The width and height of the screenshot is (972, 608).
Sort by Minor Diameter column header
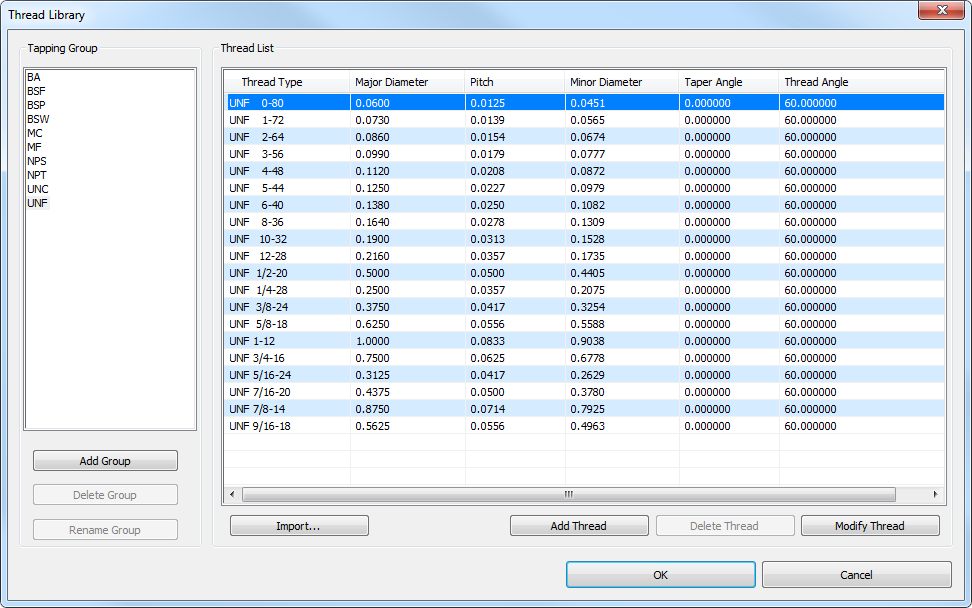[622, 82]
